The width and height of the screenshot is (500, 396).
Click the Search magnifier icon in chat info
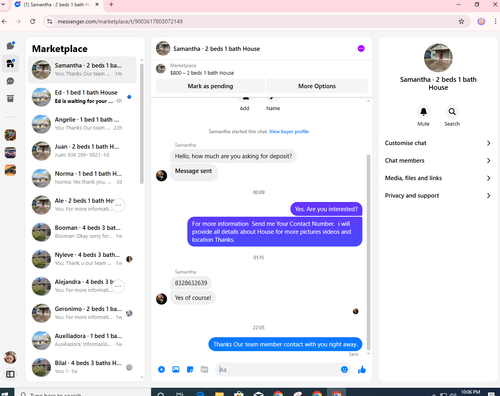pos(452,112)
